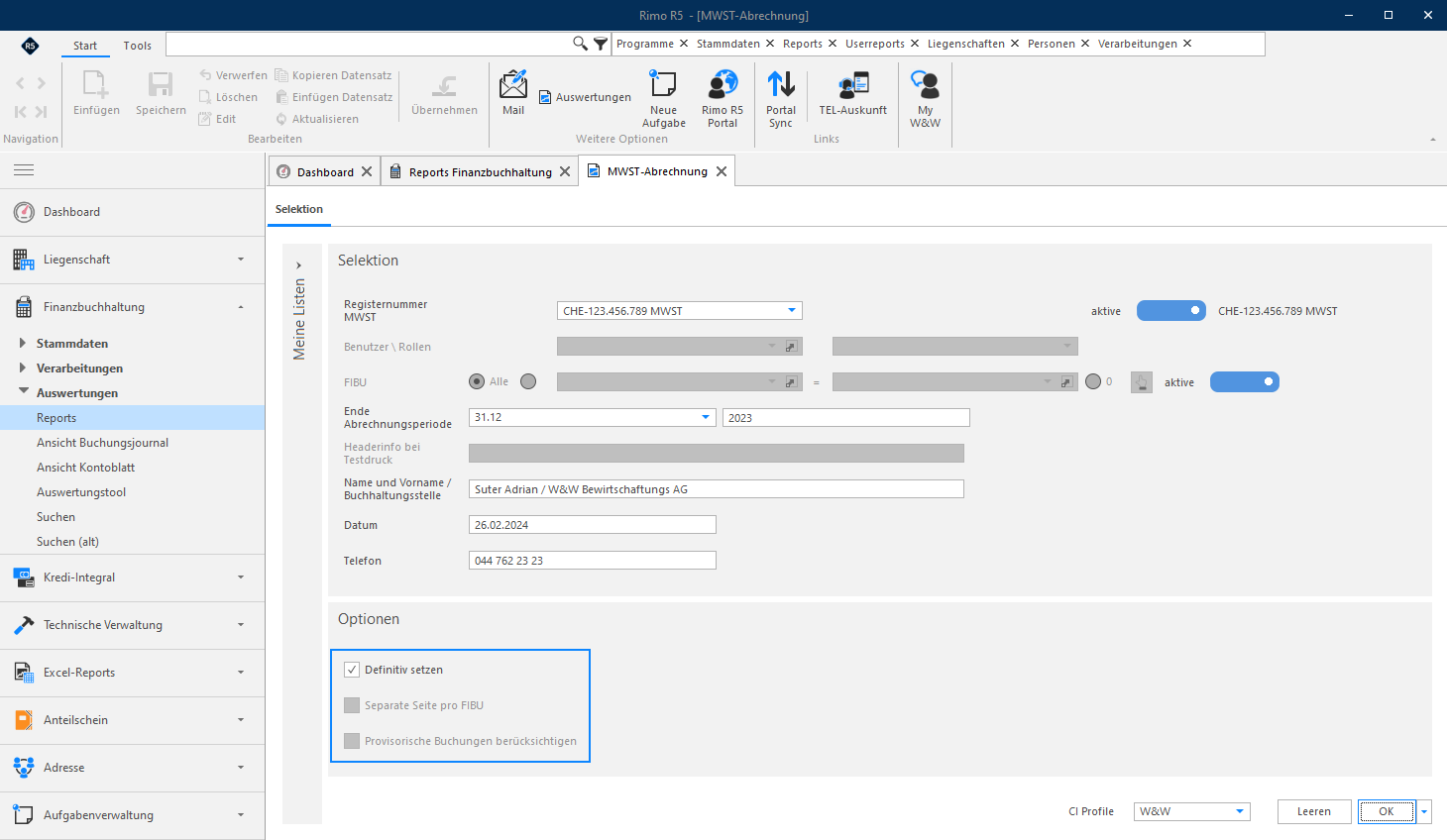Click the Kredi-Integral sidebar icon
This screenshot has width=1447, height=840.
[x=24, y=577]
